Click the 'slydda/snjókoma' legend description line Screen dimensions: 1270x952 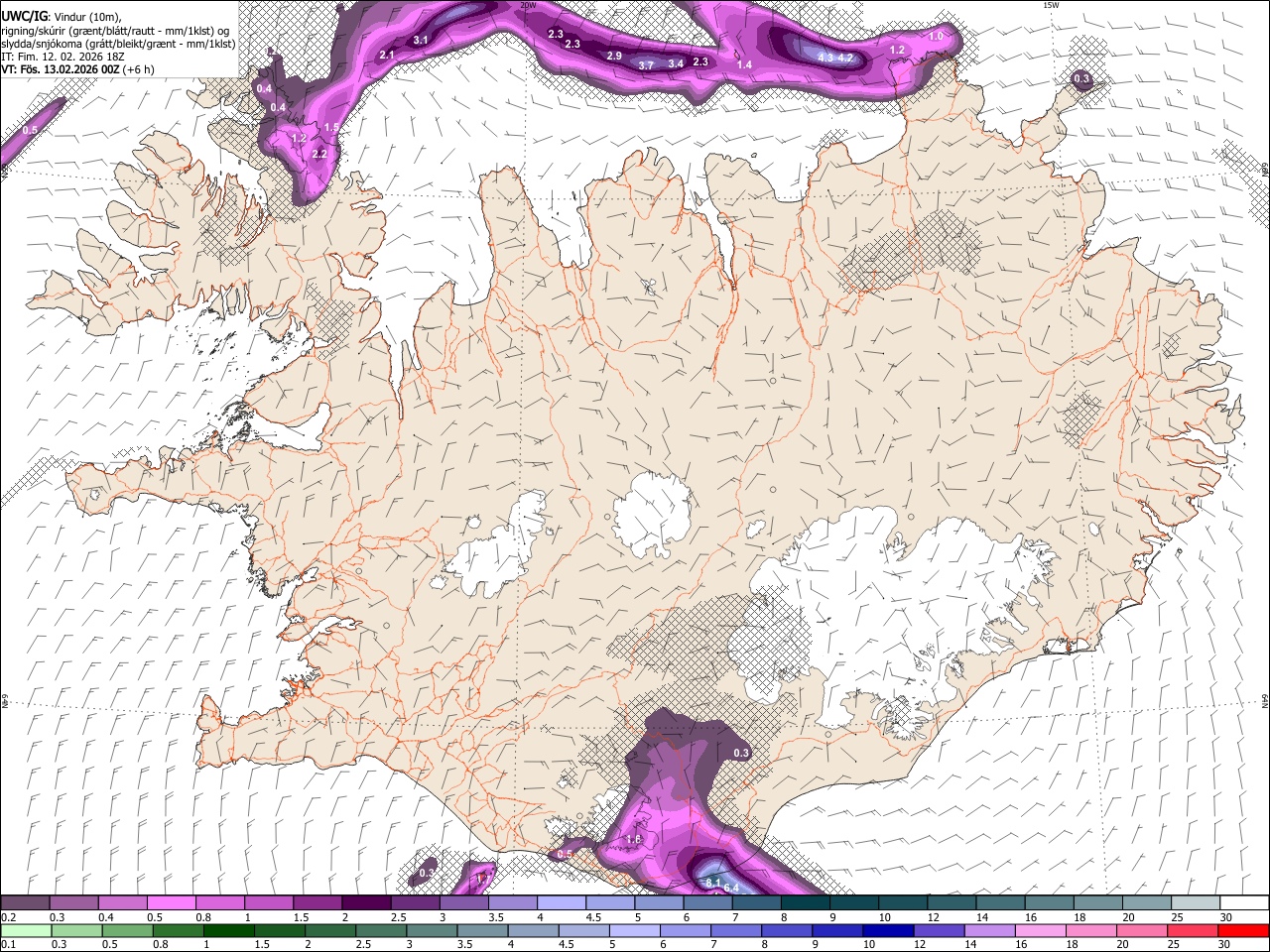click(118, 44)
